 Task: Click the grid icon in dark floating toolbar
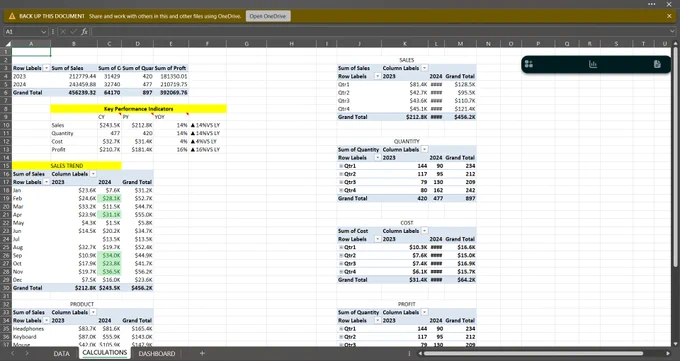click(x=529, y=64)
